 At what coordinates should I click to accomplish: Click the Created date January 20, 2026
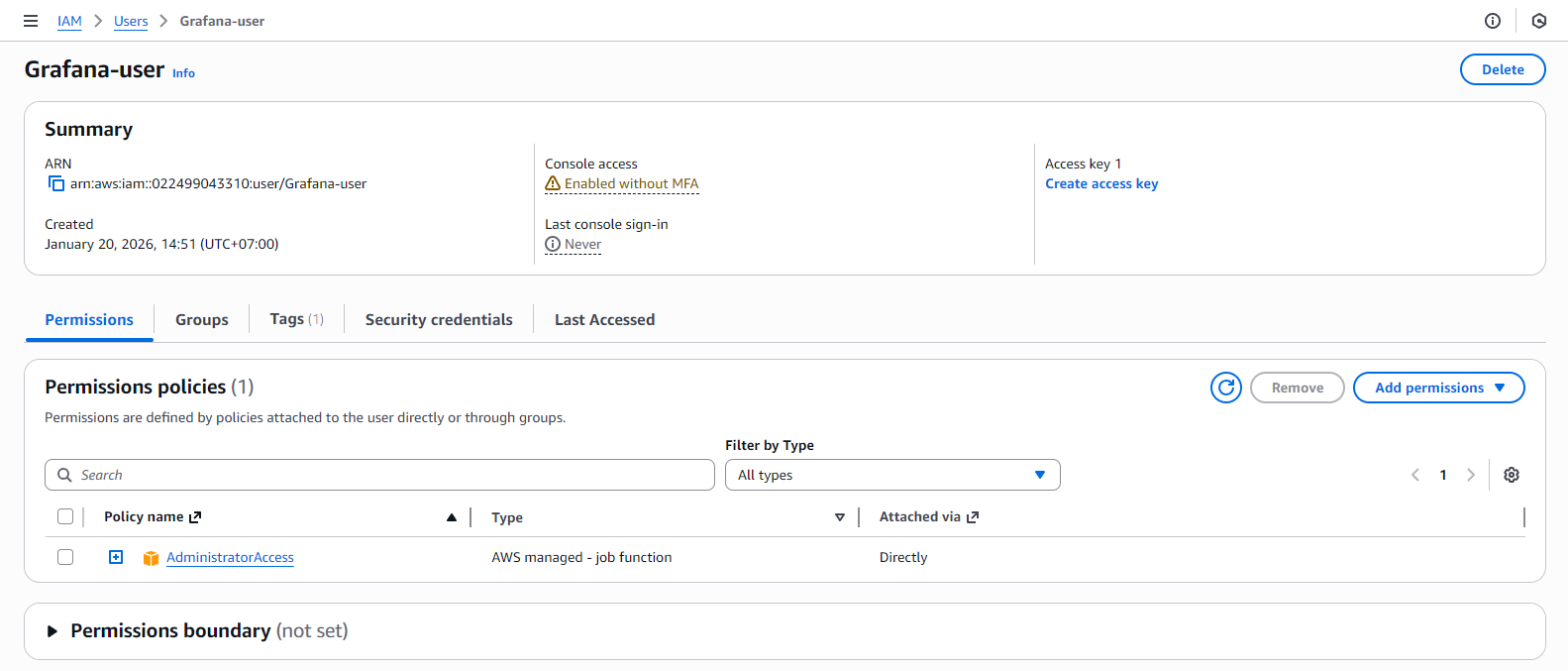161,244
